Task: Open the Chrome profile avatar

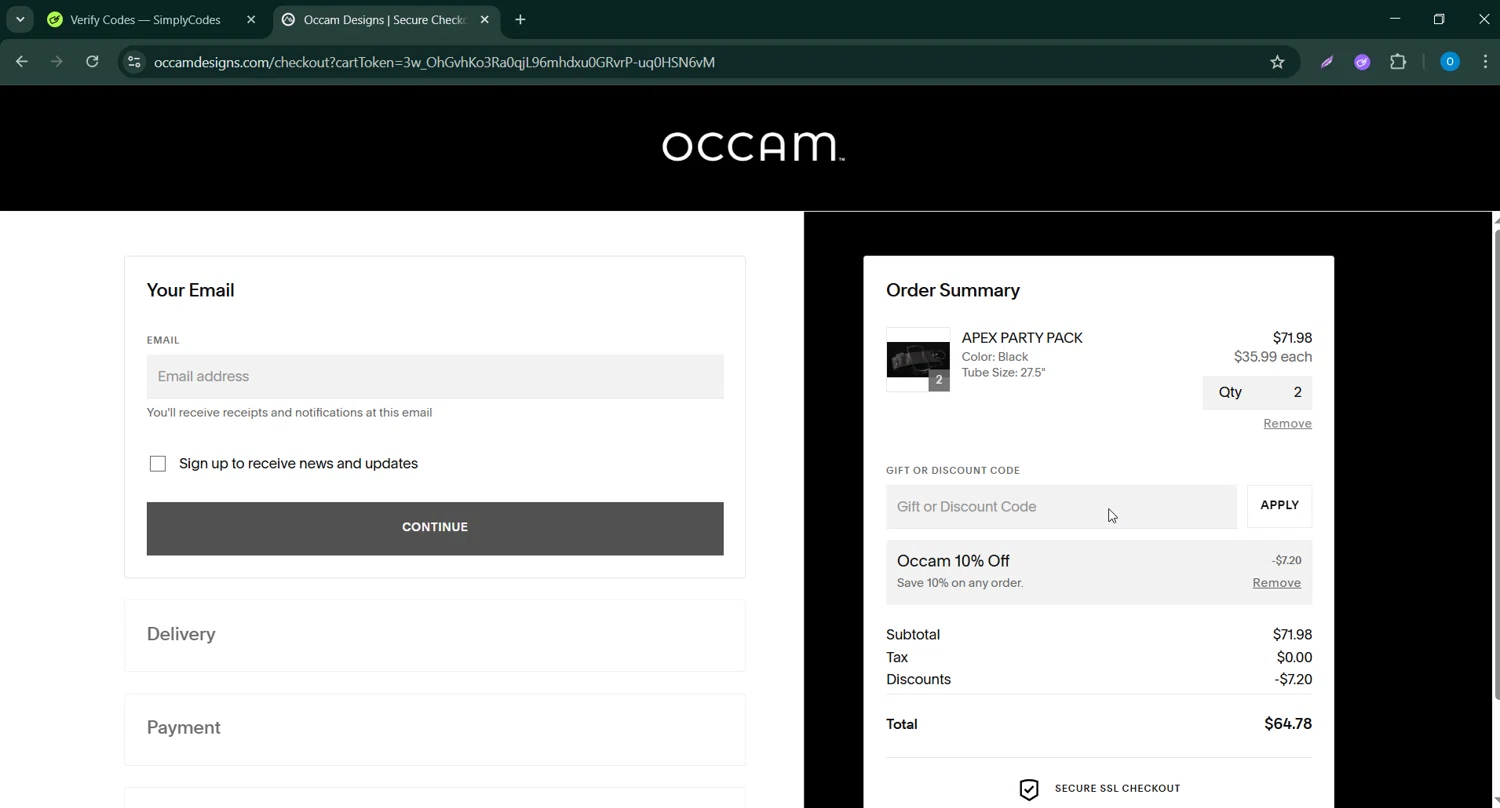Action: pyautogui.click(x=1449, y=62)
